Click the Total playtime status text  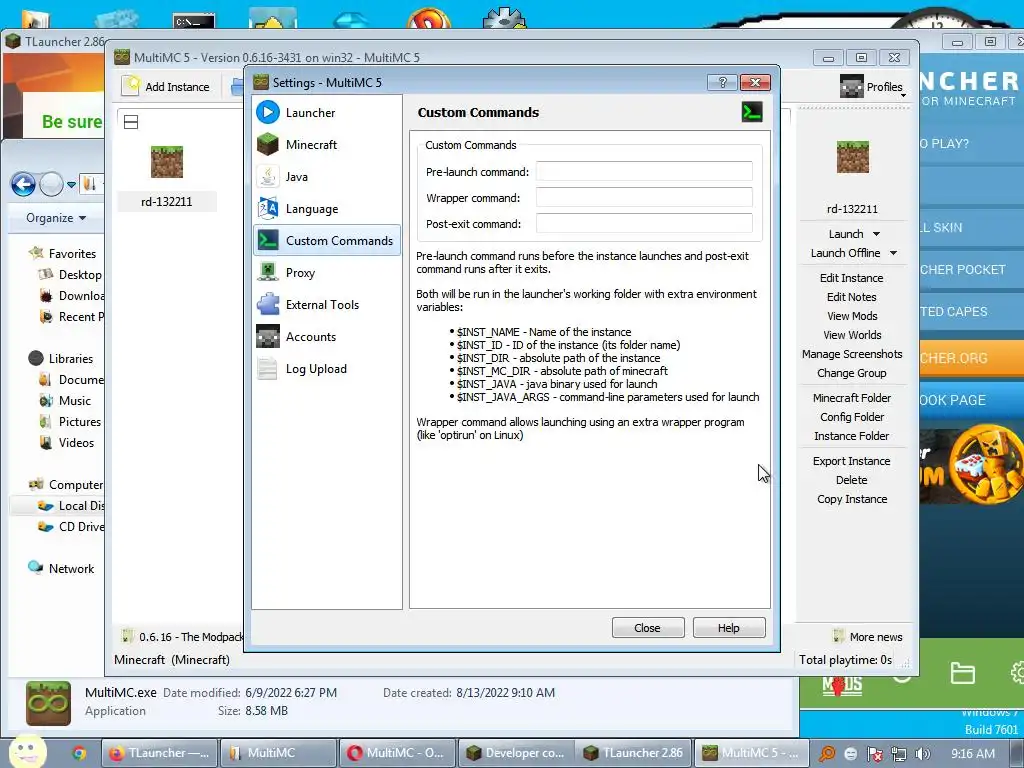pyautogui.click(x=845, y=660)
